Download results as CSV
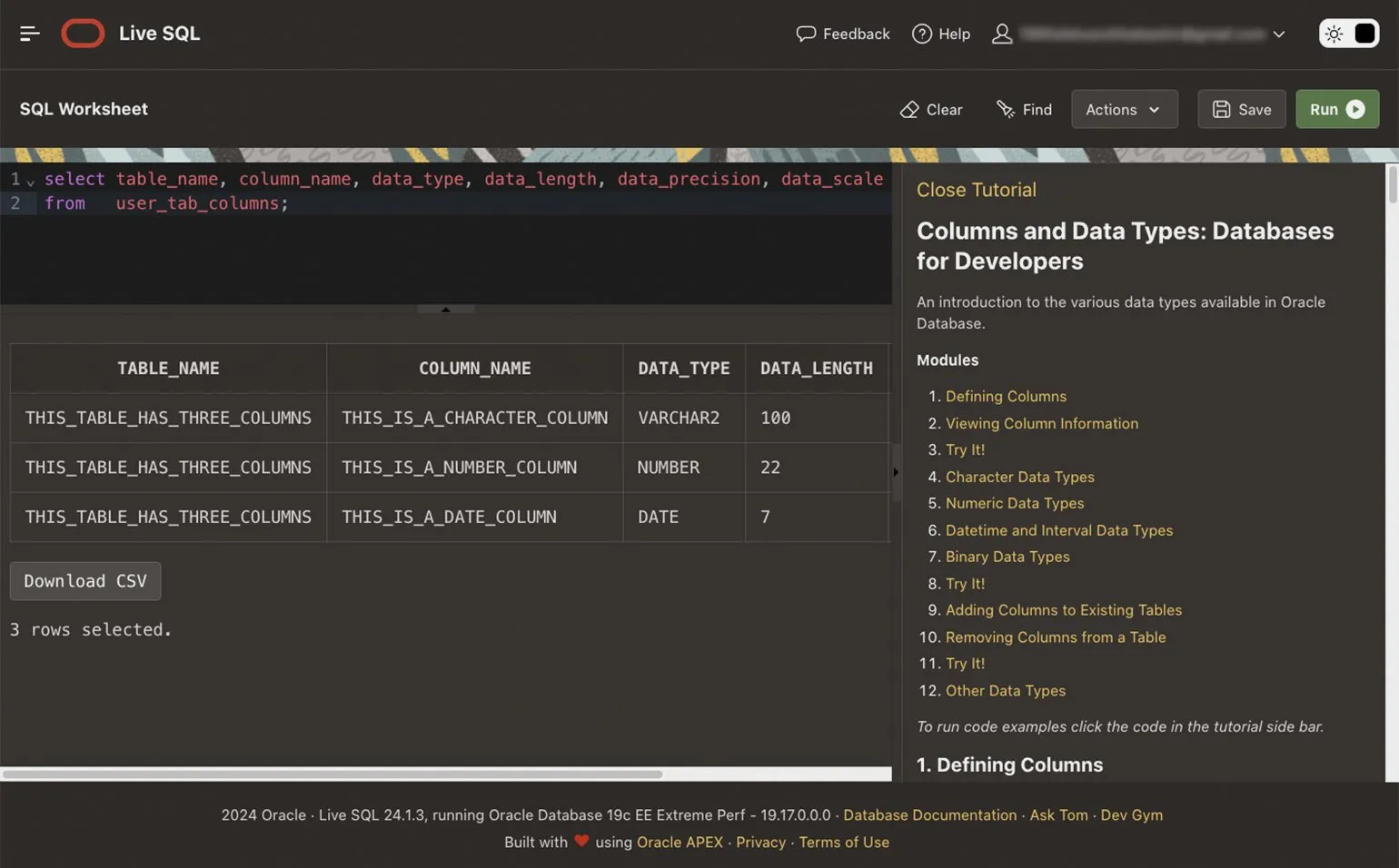 click(85, 581)
